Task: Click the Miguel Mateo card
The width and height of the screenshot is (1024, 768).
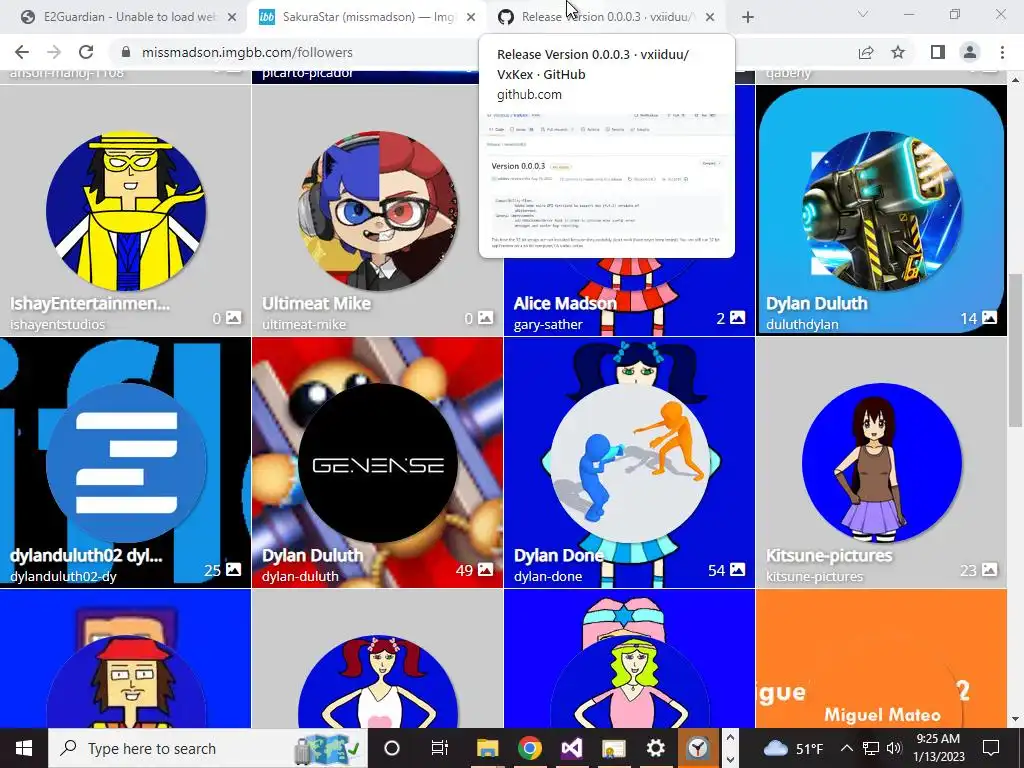Action: pyautogui.click(x=882, y=659)
